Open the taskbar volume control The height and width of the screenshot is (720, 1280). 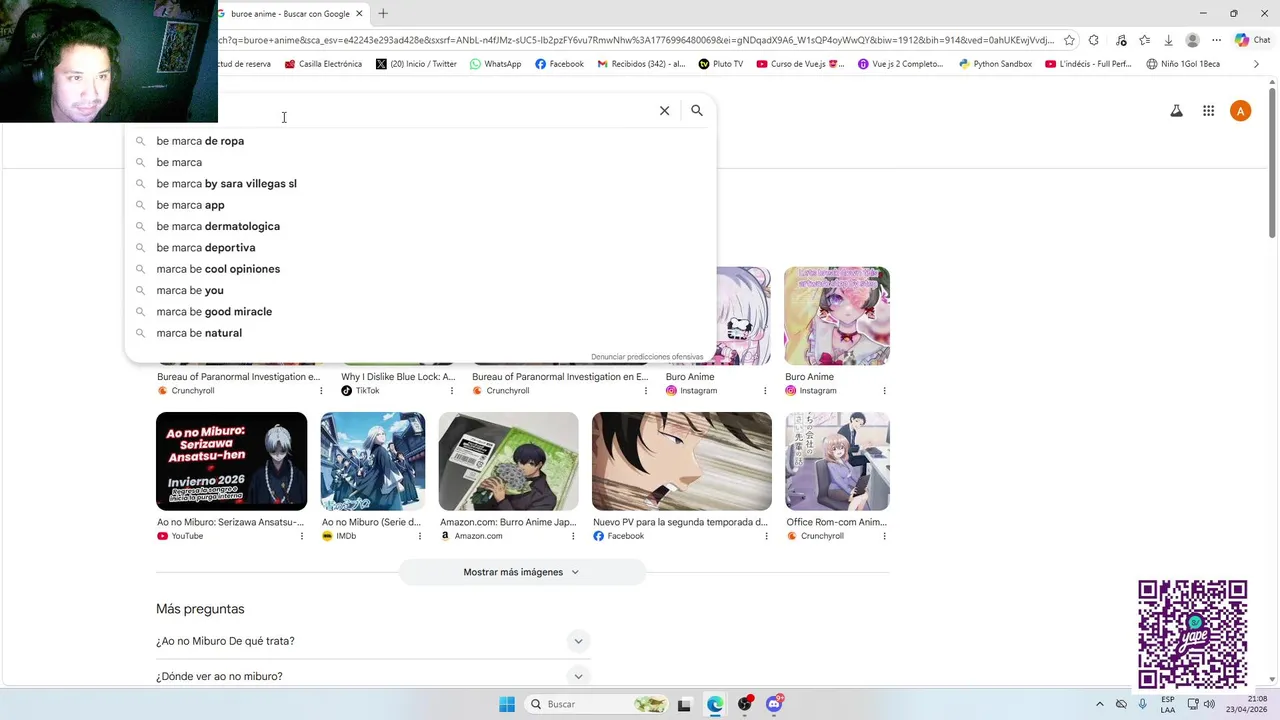[x=1209, y=704]
